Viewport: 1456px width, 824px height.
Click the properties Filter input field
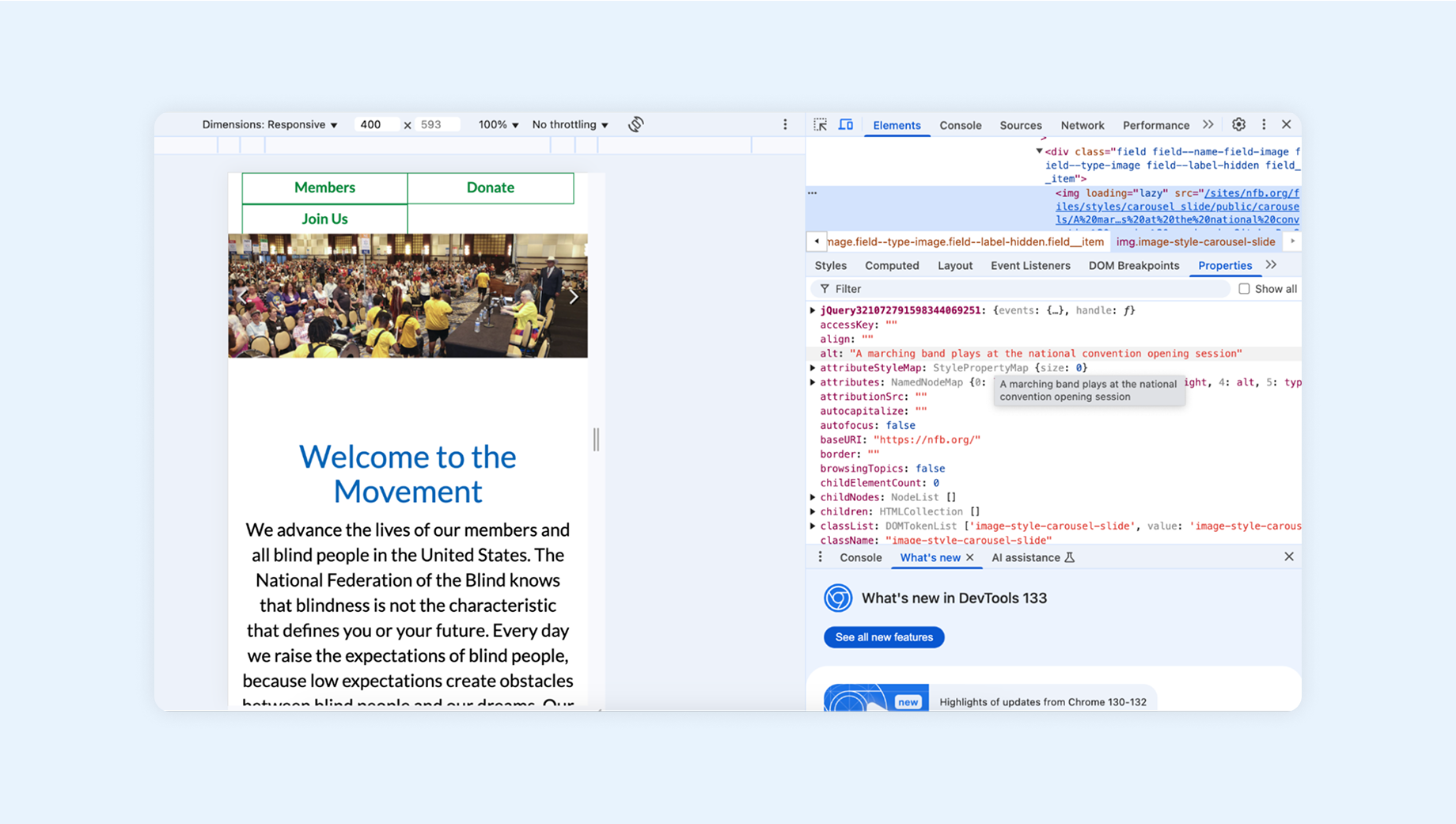click(1021, 289)
